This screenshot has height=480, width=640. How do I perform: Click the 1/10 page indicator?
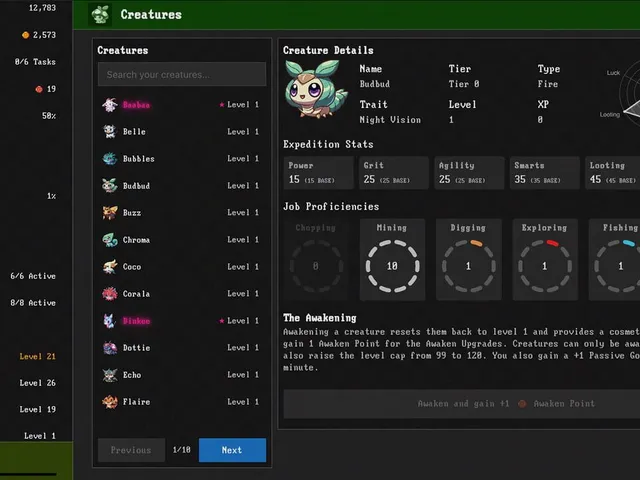pyautogui.click(x=182, y=450)
